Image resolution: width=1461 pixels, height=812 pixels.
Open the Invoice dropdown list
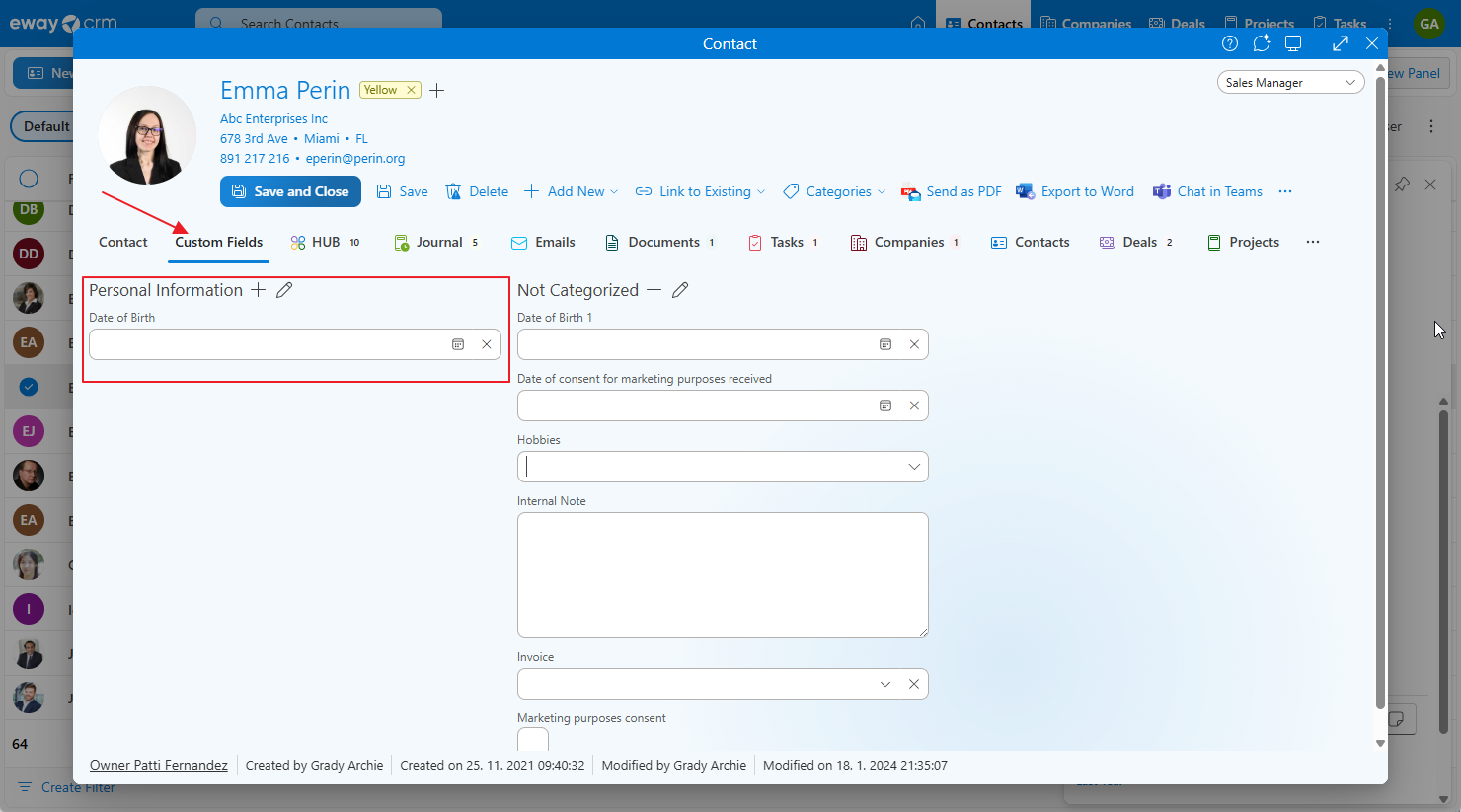click(x=885, y=684)
